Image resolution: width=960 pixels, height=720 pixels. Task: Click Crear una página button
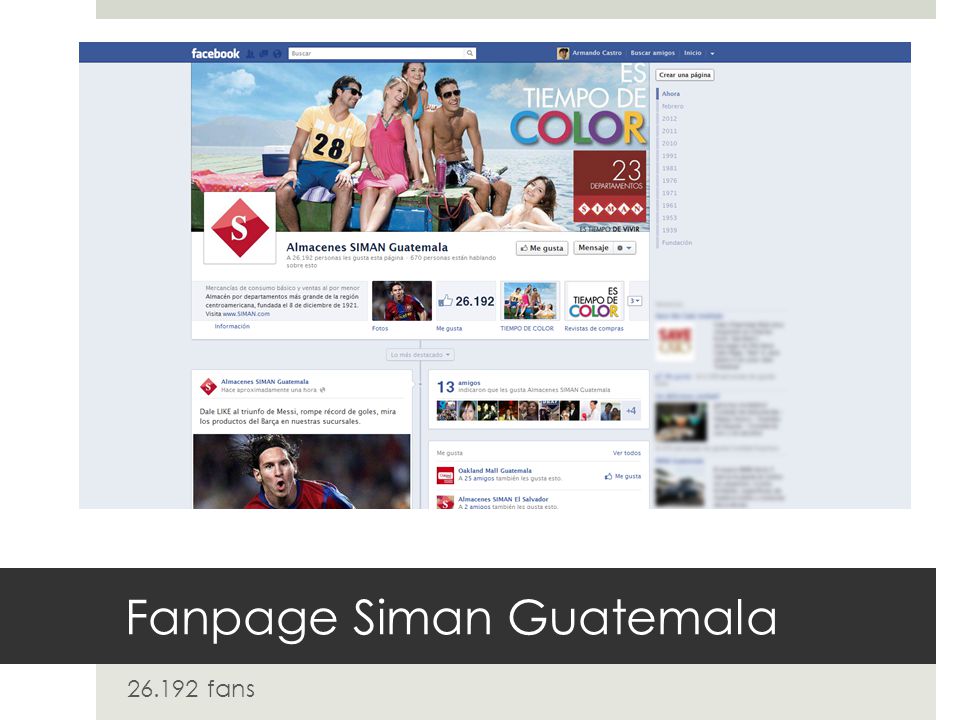(x=684, y=75)
